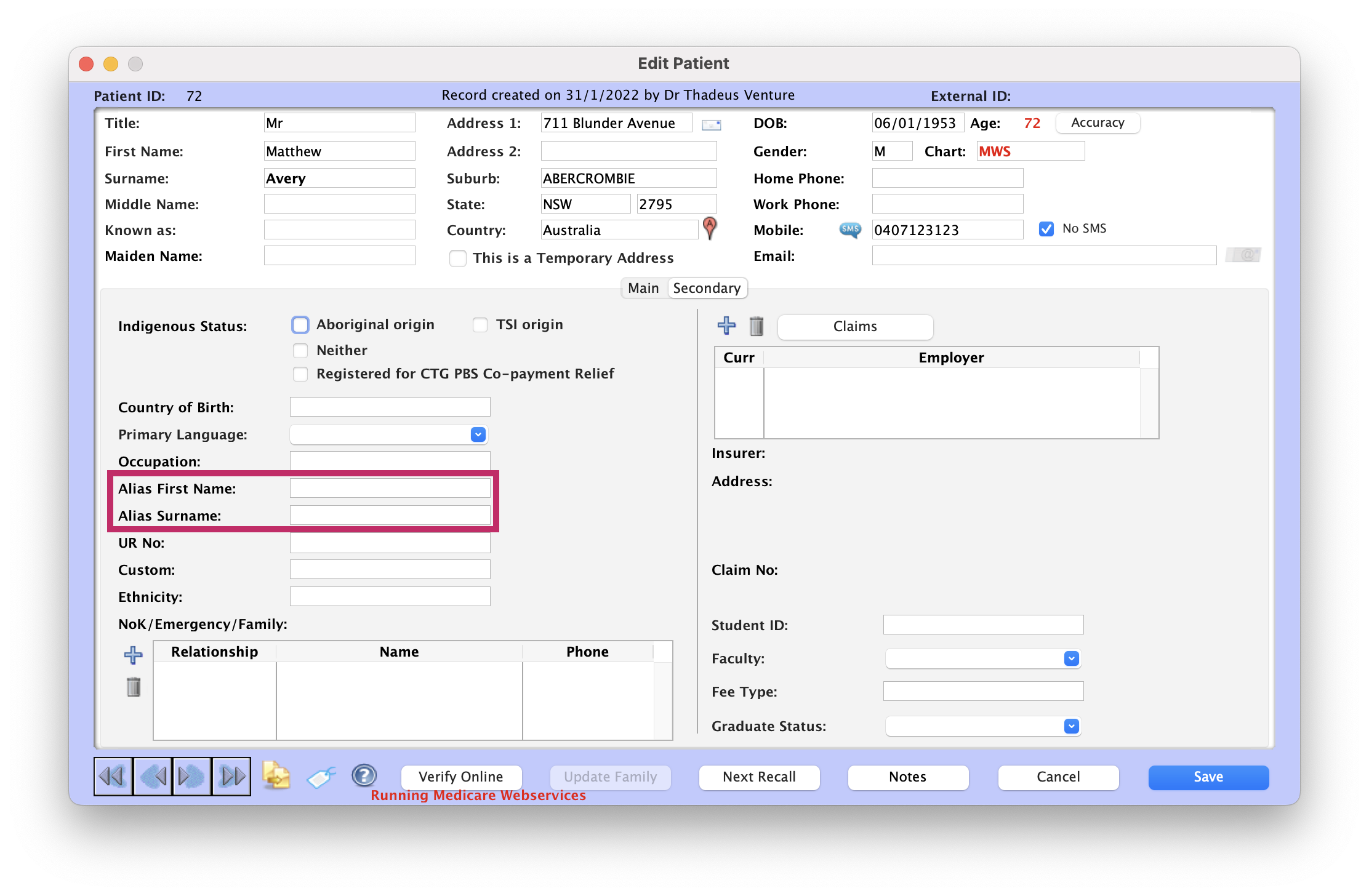Save the patient record
This screenshot has width=1369, height=896.
1208,777
